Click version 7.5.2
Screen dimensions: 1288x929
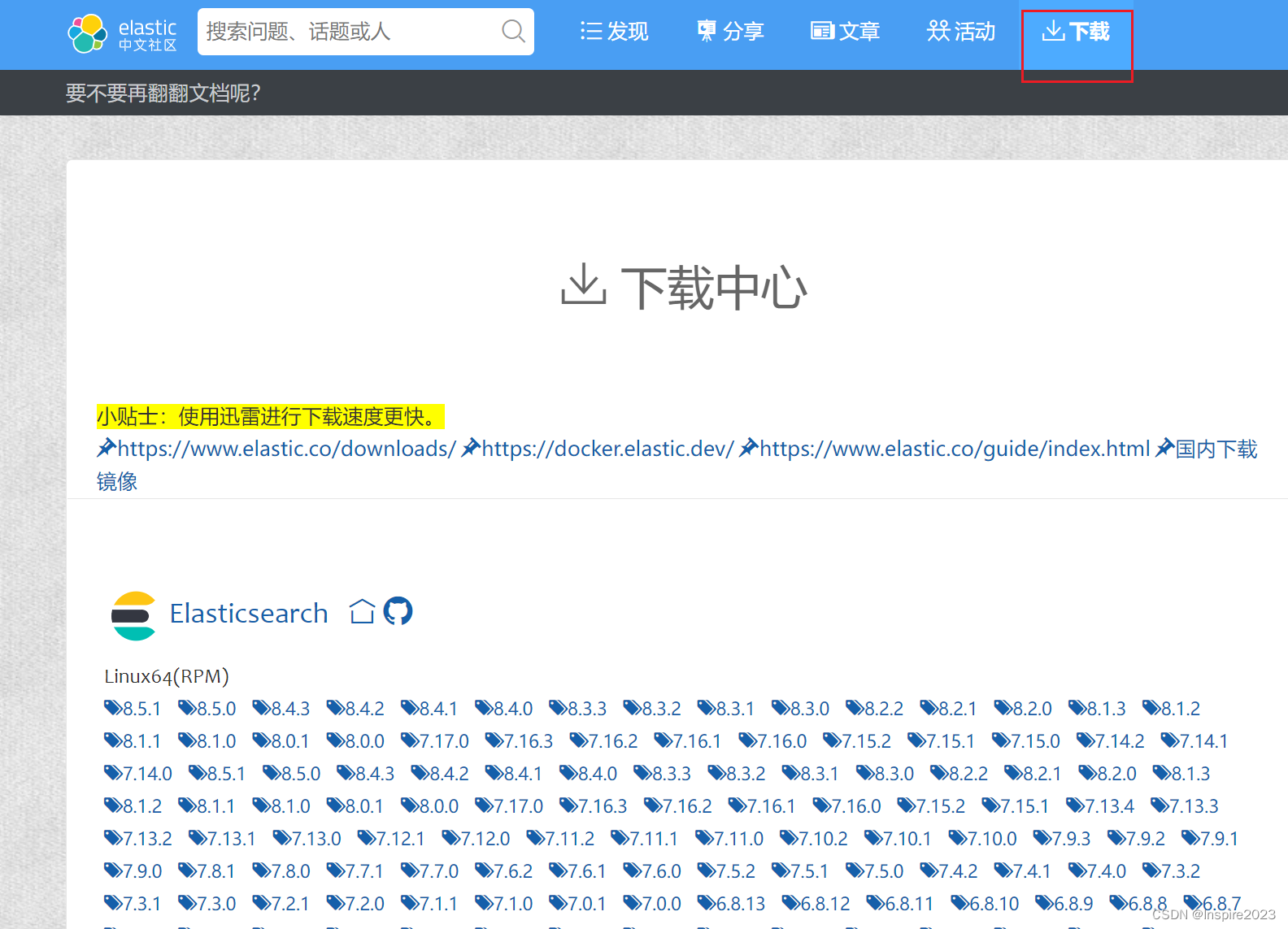[726, 871]
